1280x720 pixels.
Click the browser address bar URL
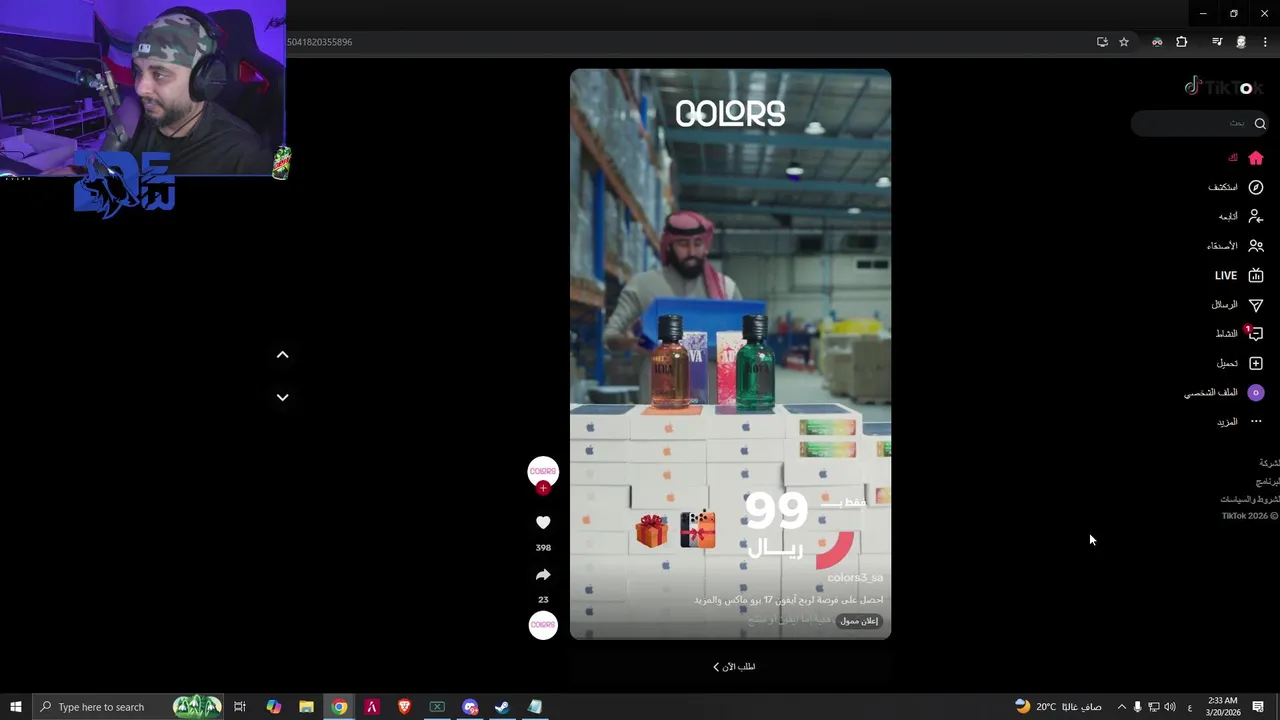pos(320,42)
